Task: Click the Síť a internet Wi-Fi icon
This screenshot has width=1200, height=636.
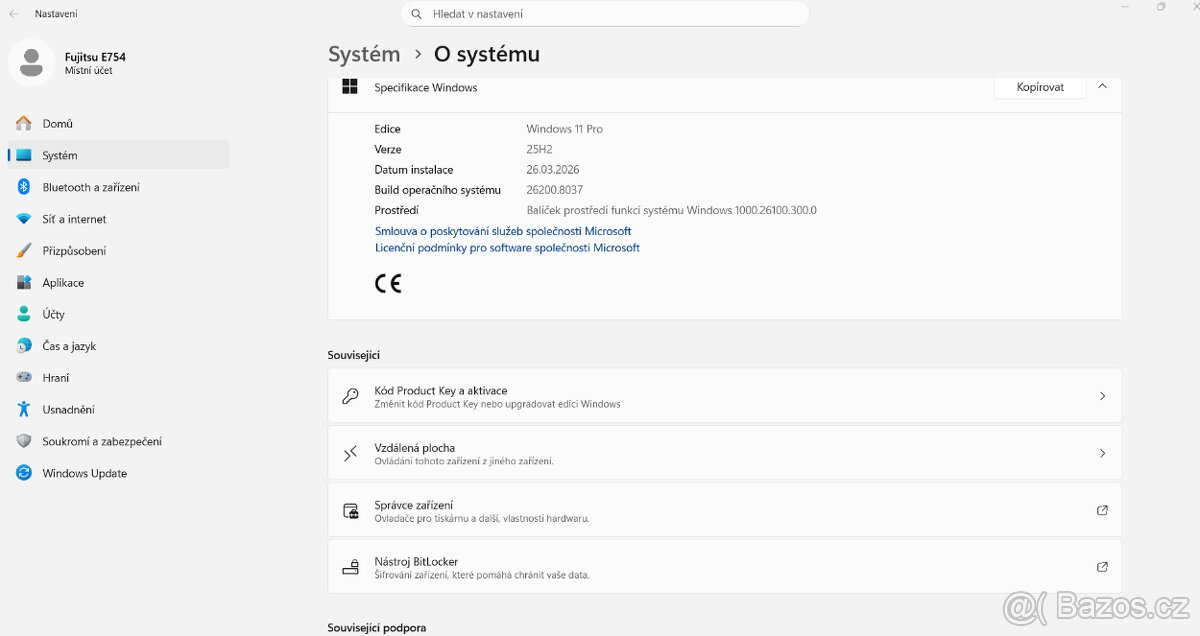Action: point(24,219)
